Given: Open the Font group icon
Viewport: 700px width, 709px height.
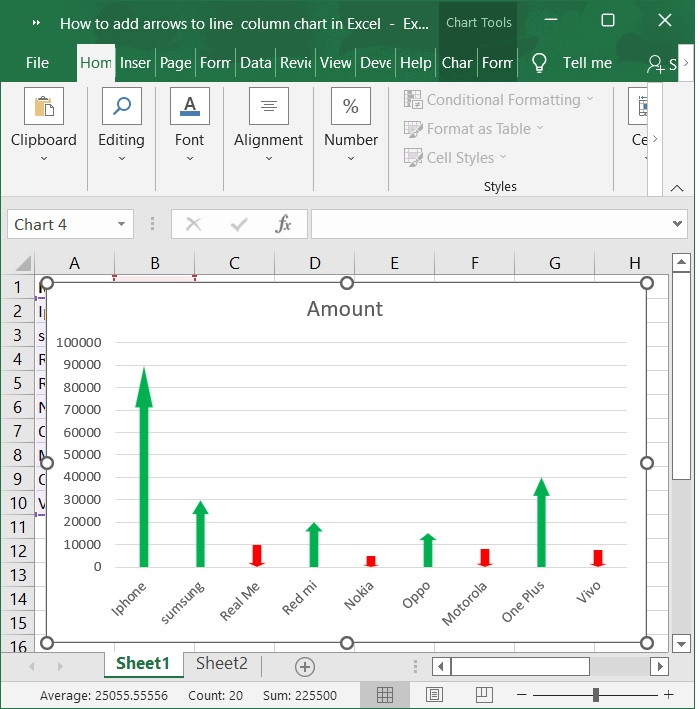Looking at the screenshot, I should (x=190, y=106).
